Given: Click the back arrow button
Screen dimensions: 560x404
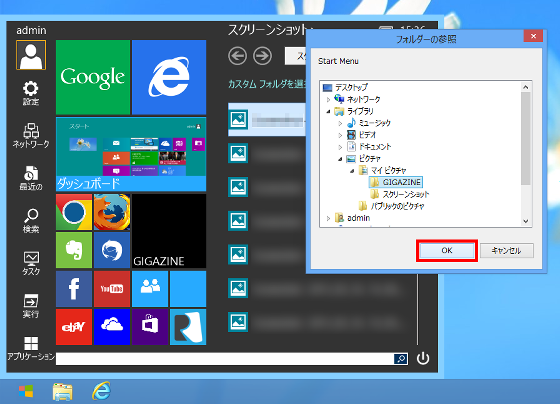Looking at the screenshot, I should tap(238, 56).
